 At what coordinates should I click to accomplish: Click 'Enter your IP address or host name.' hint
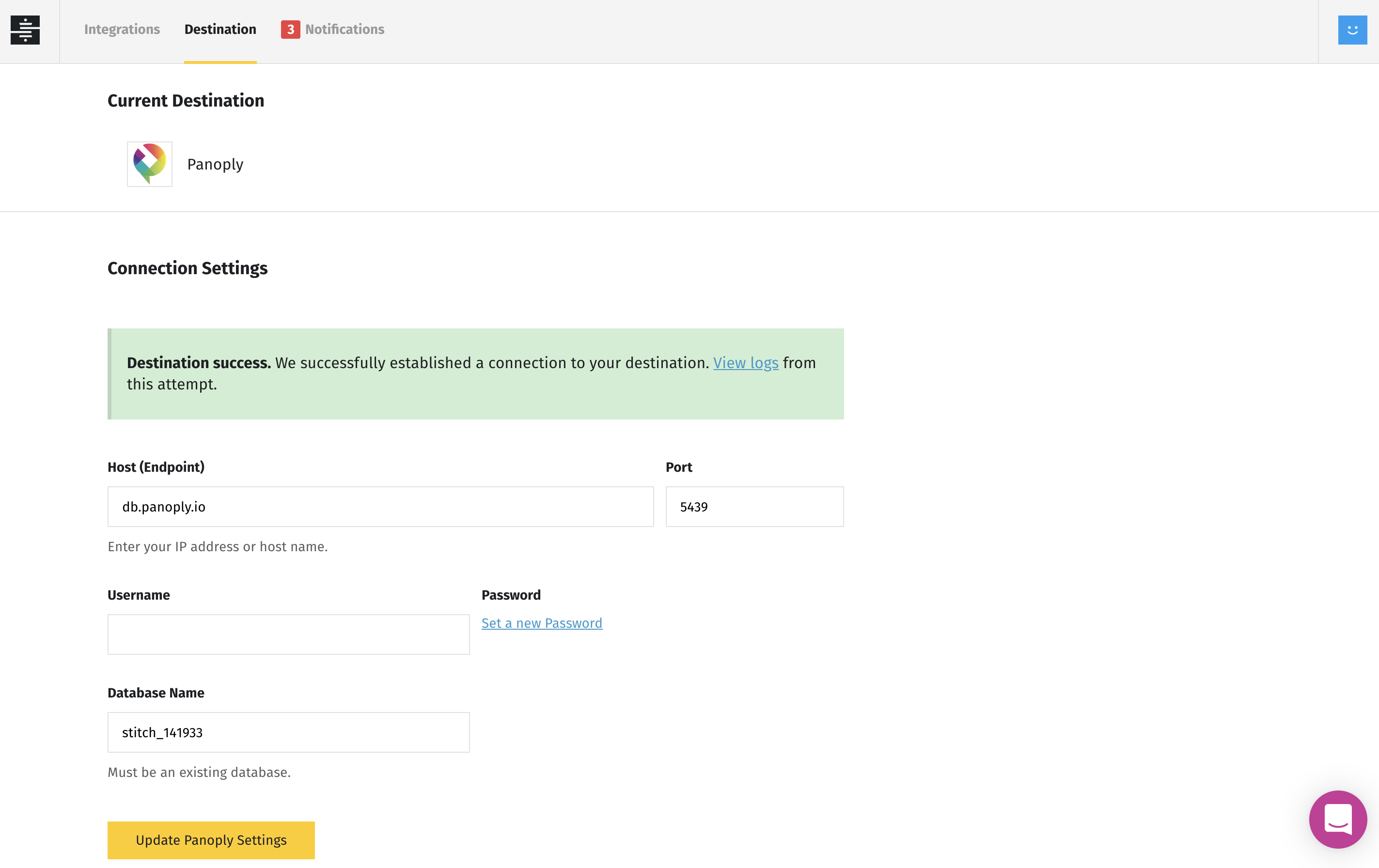click(x=218, y=546)
